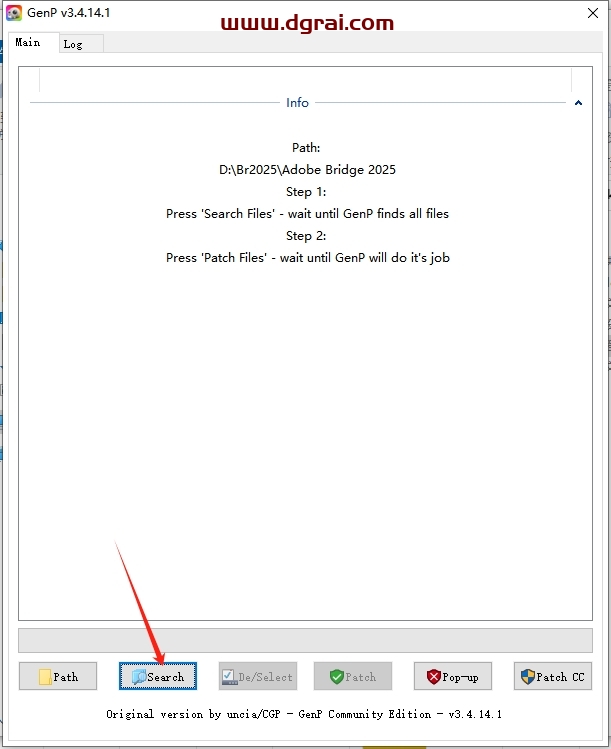Select the Main tab
The image size is (611, 749).
[33, 43]
